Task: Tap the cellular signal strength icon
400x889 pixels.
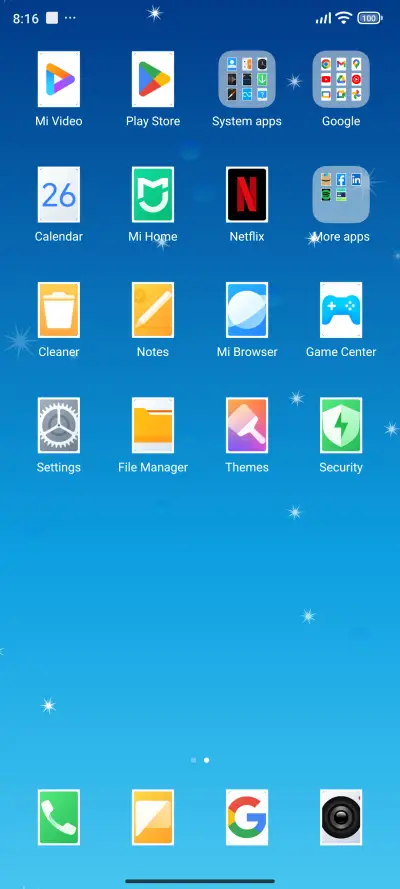Action: tap(324, 18)
